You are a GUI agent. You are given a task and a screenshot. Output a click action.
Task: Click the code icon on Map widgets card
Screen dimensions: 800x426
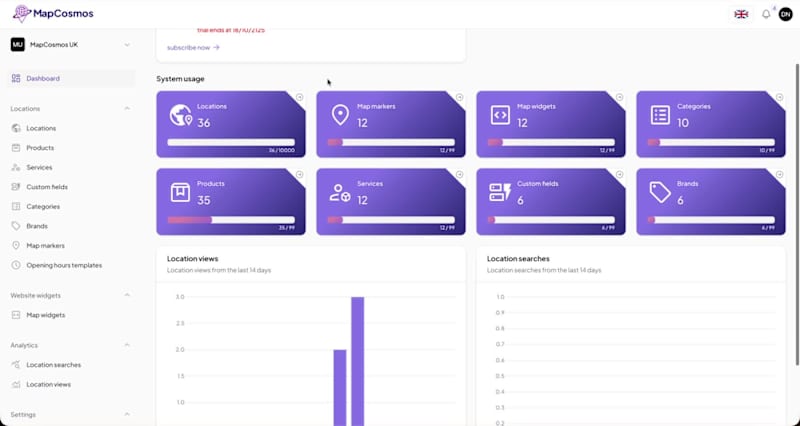click(500, 115)
